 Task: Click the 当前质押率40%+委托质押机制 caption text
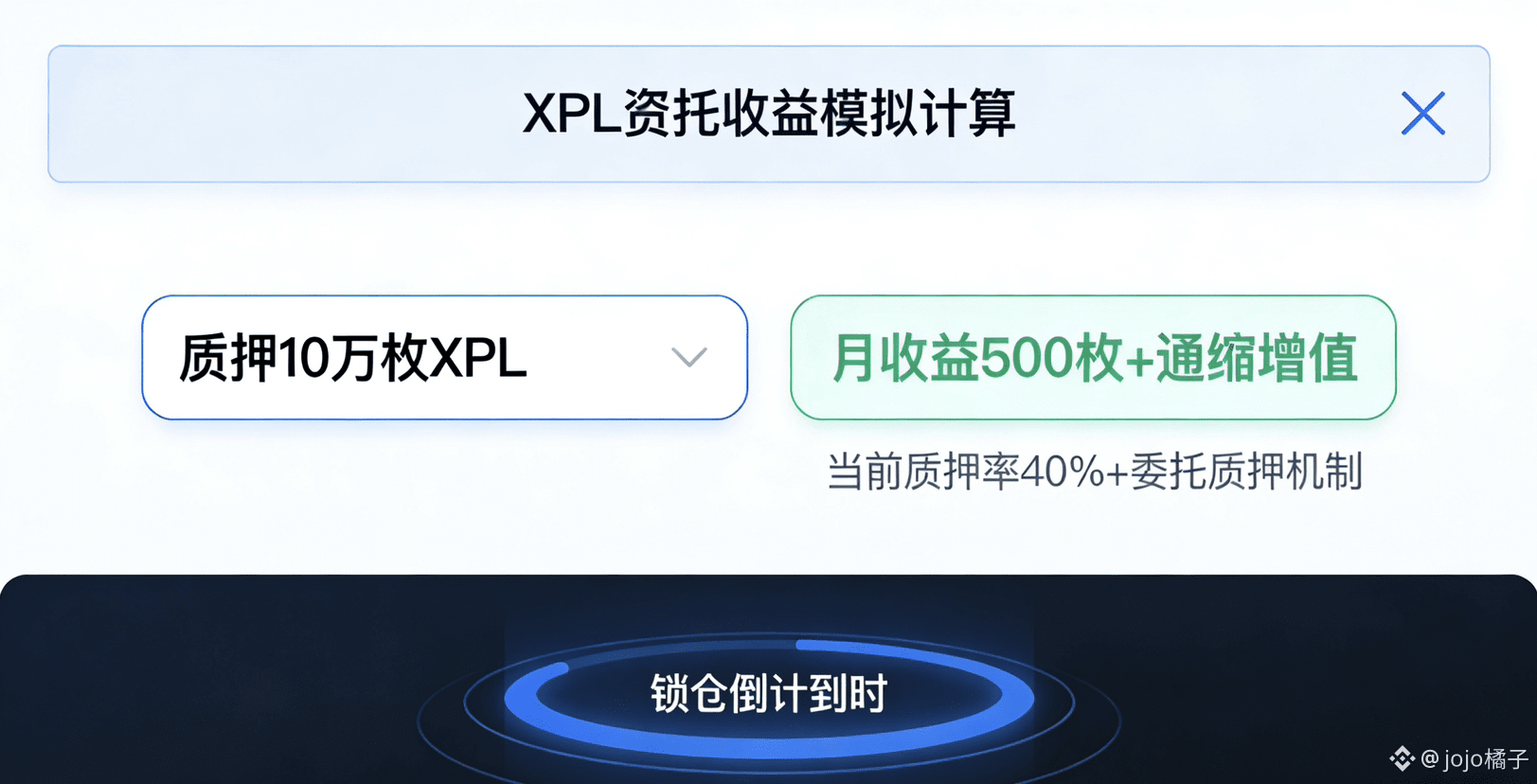pos(1095,471)
